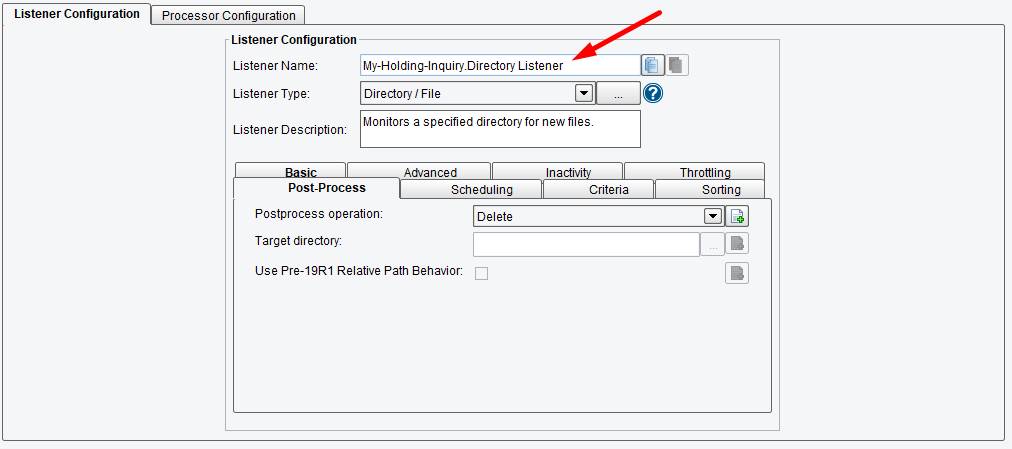
Task: Click into the Listener Name text field
Action: pyautogui.click(x=500, y=65)
